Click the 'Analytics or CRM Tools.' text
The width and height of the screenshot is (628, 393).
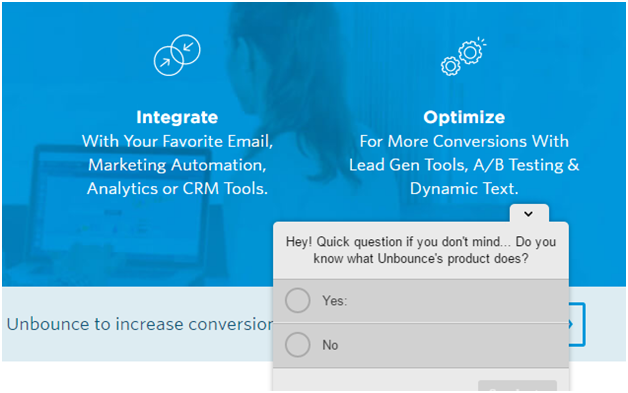[x=177, y=189]
